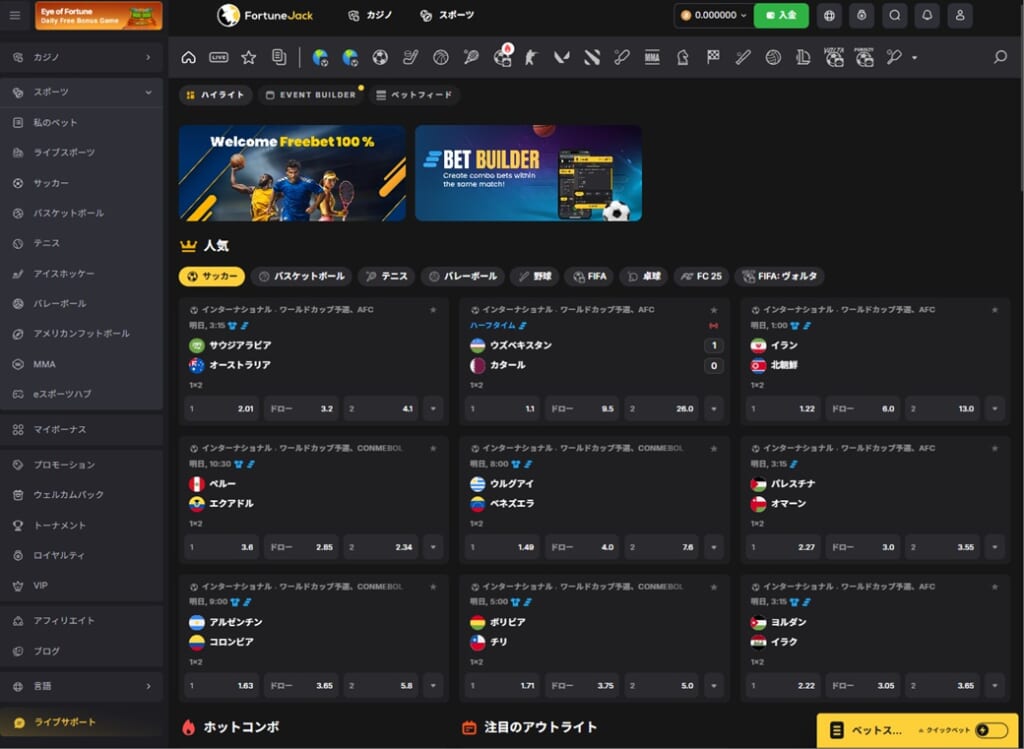Bet on Argentina win at 1.63
This screenshot has height=749, width=1024.
click(x=222, y=686)
